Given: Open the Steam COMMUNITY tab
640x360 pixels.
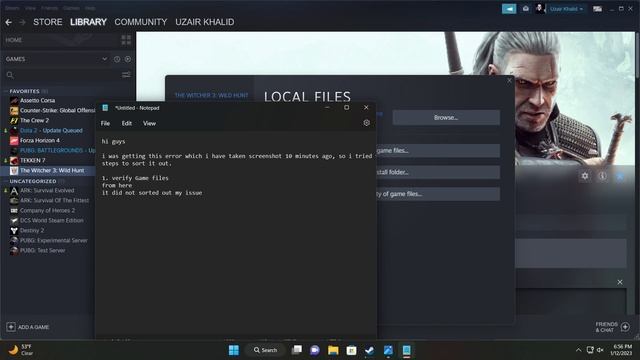Looking at the screenshot, I should coord(141,22).
